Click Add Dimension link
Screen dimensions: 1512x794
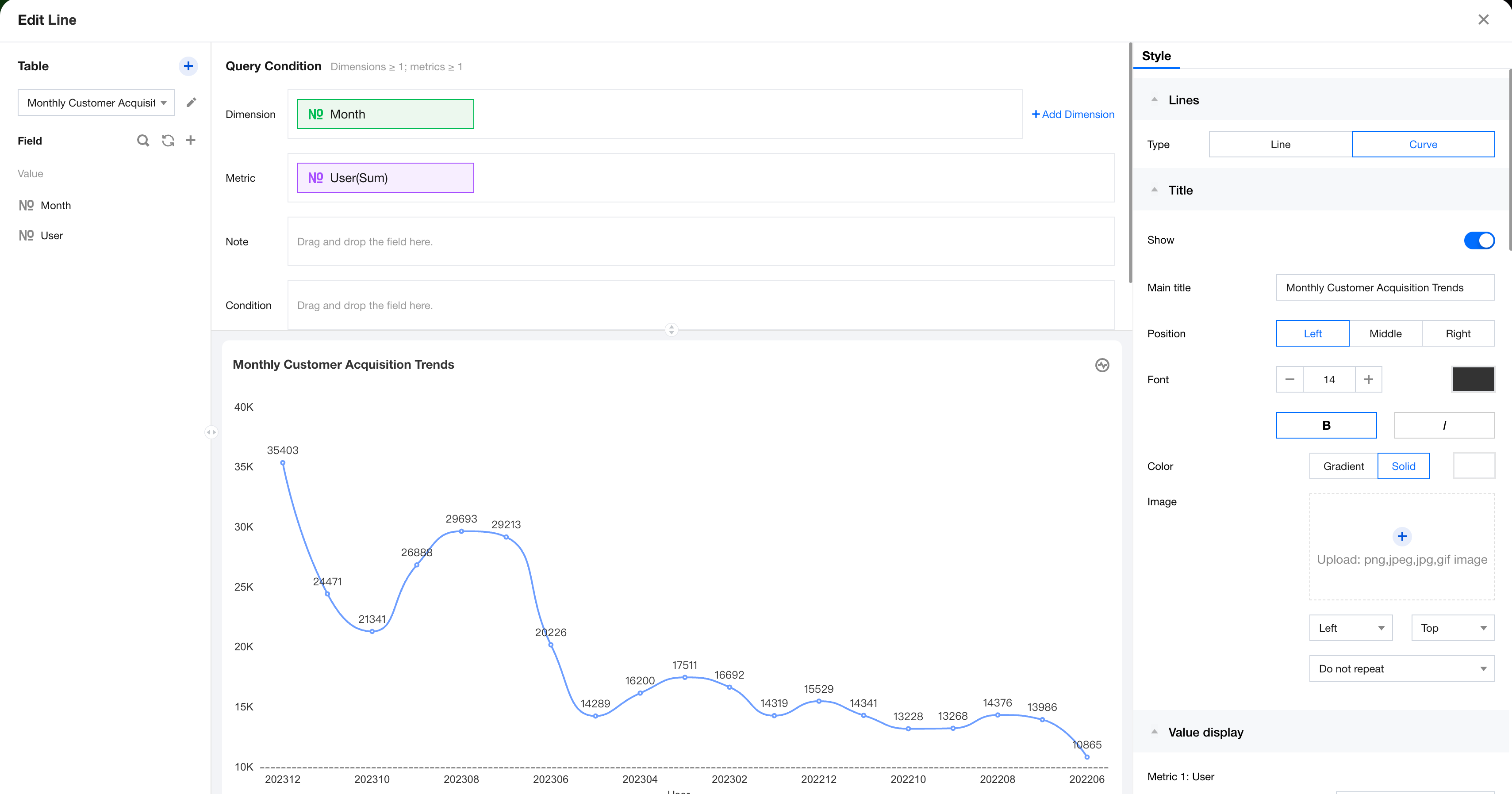tap(1072, 115)
